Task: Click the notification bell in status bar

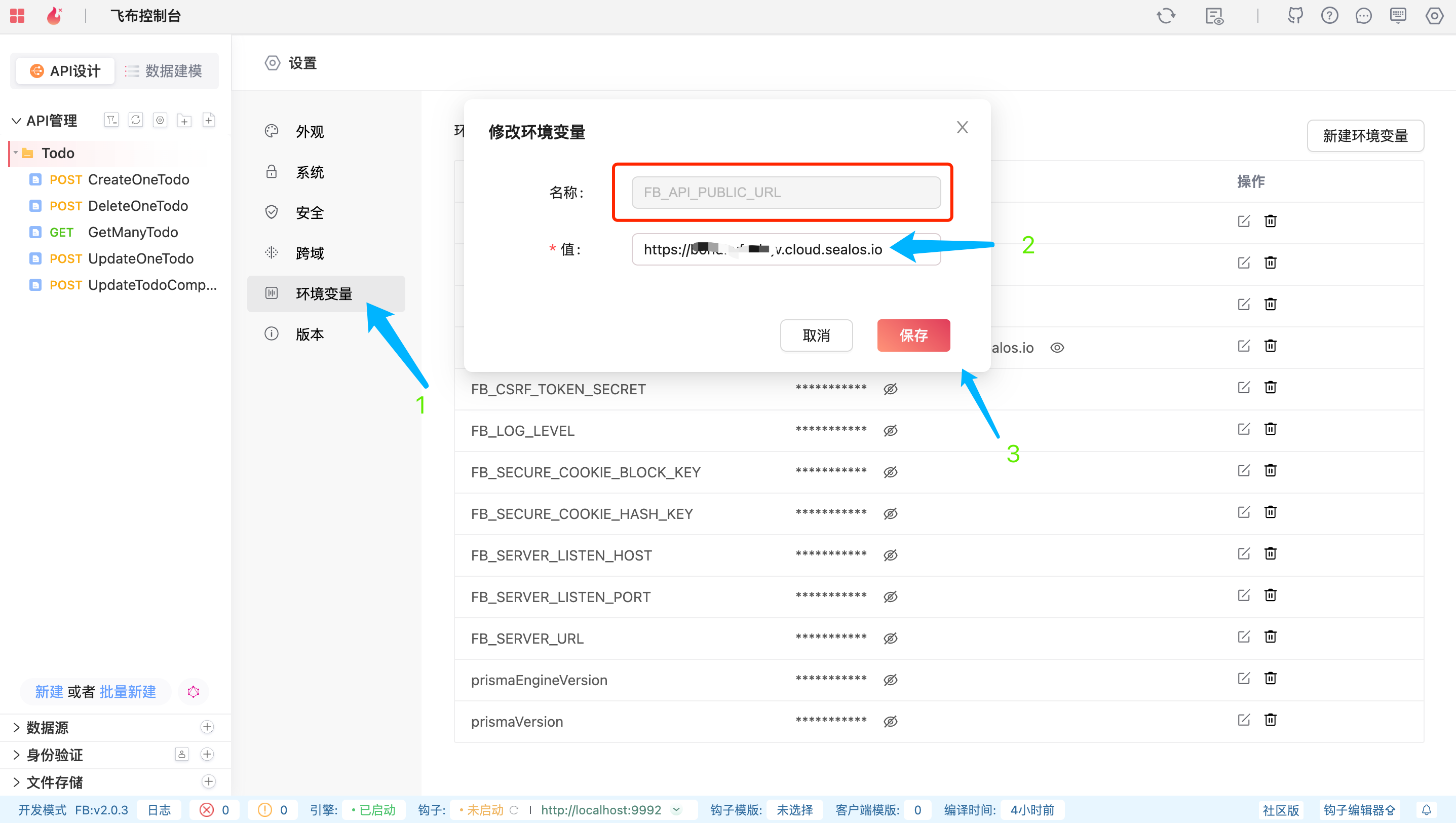Action: (x=1426, y=809)
